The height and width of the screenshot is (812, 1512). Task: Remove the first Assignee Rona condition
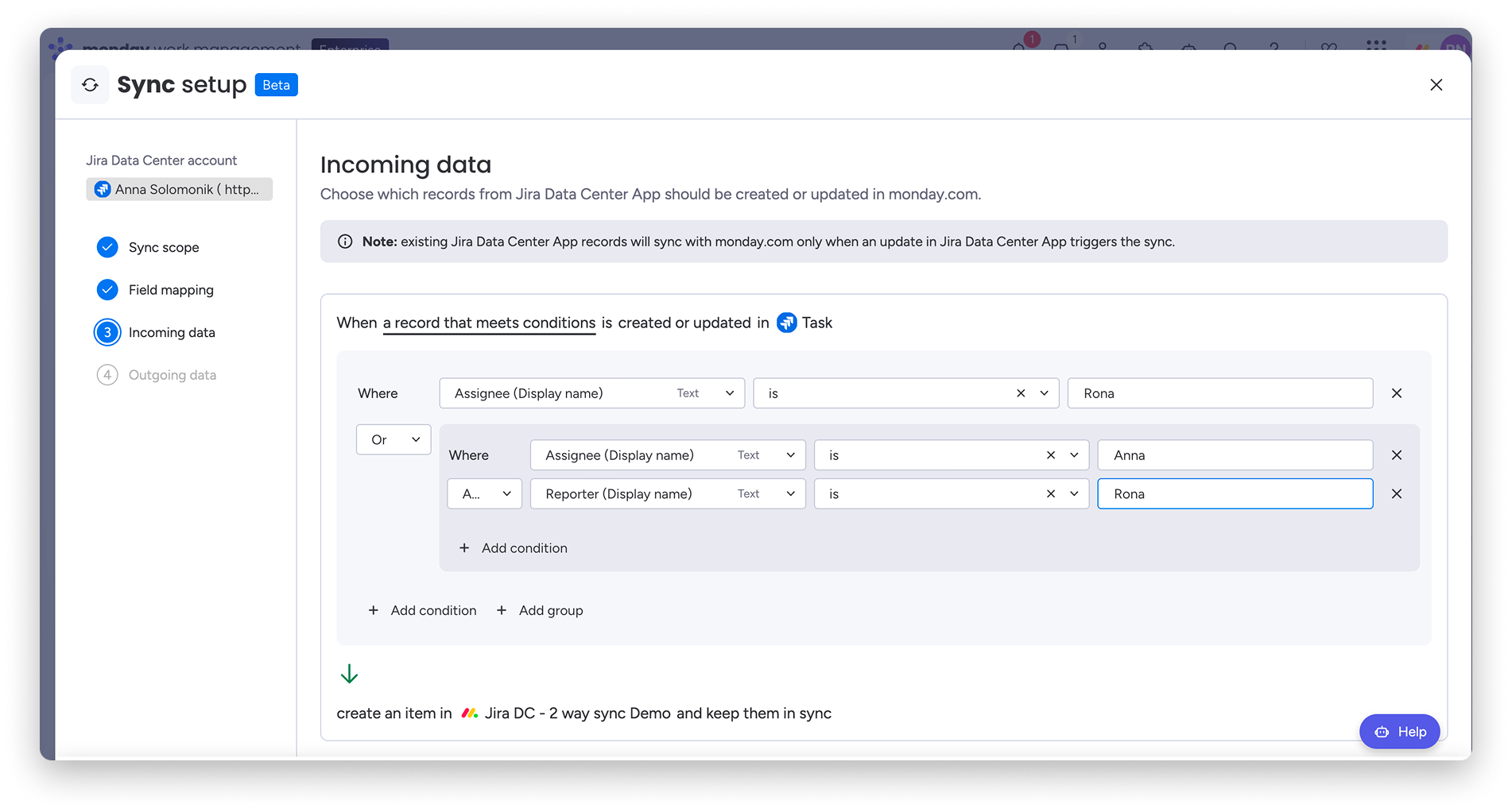[1396, 393]
